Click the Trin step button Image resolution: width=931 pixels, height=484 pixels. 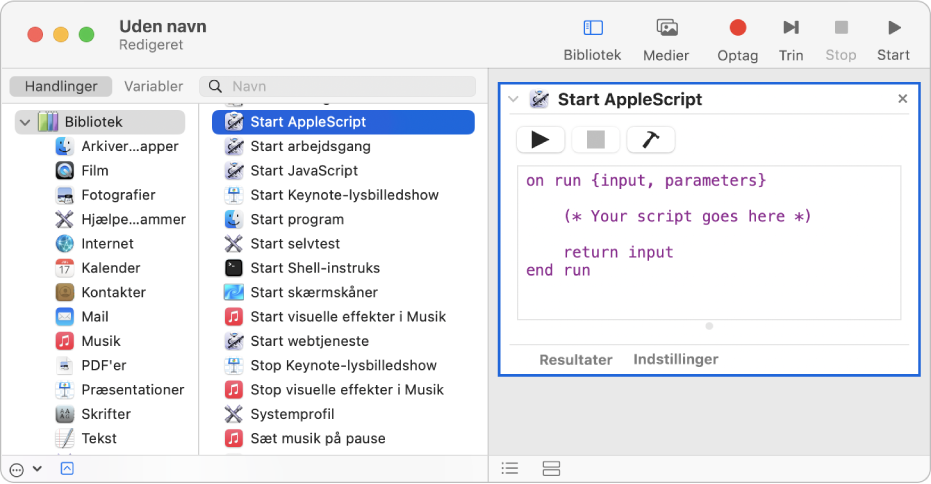(790, 29)
